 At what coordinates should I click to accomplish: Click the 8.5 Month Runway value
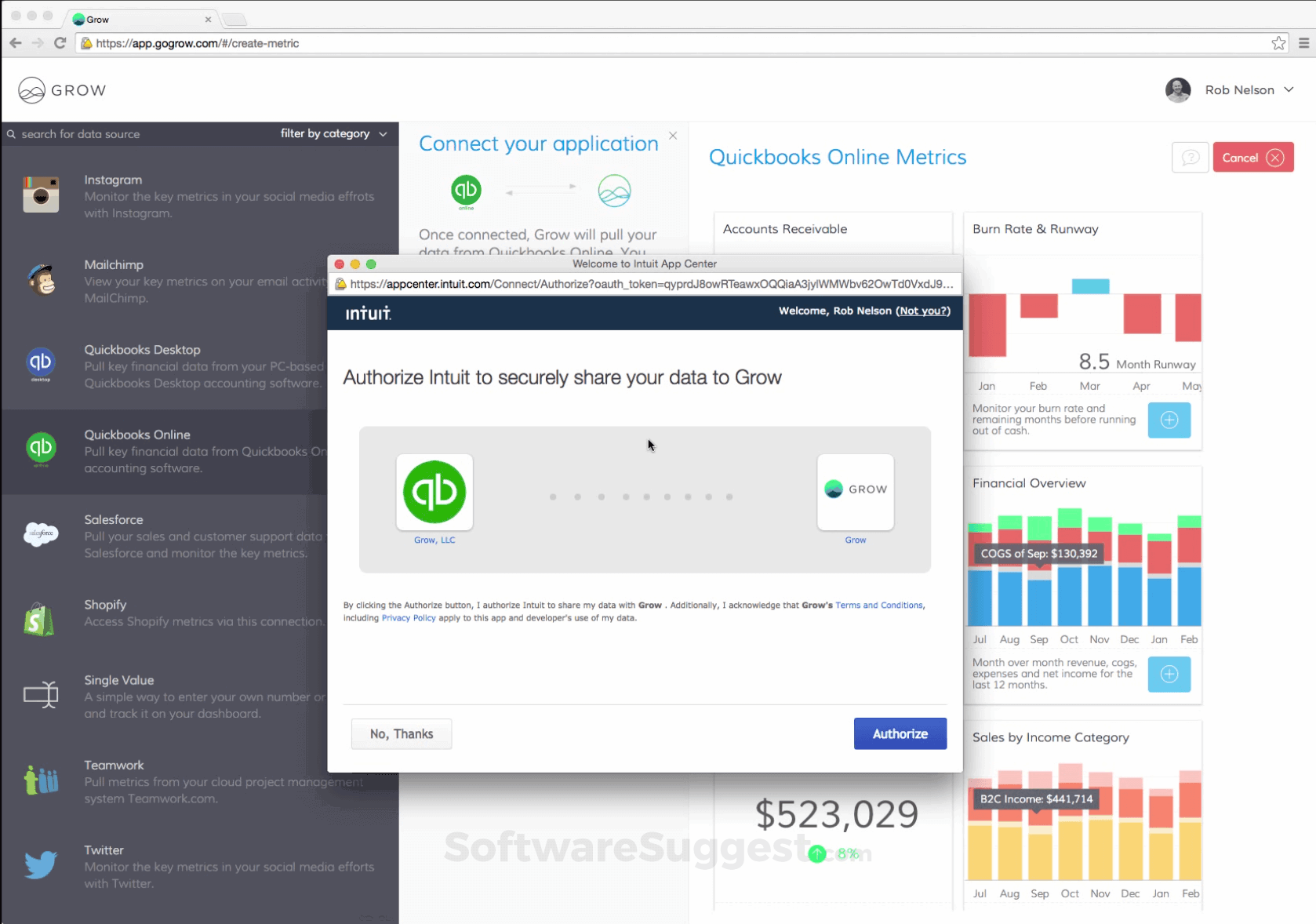(1137, 362)
